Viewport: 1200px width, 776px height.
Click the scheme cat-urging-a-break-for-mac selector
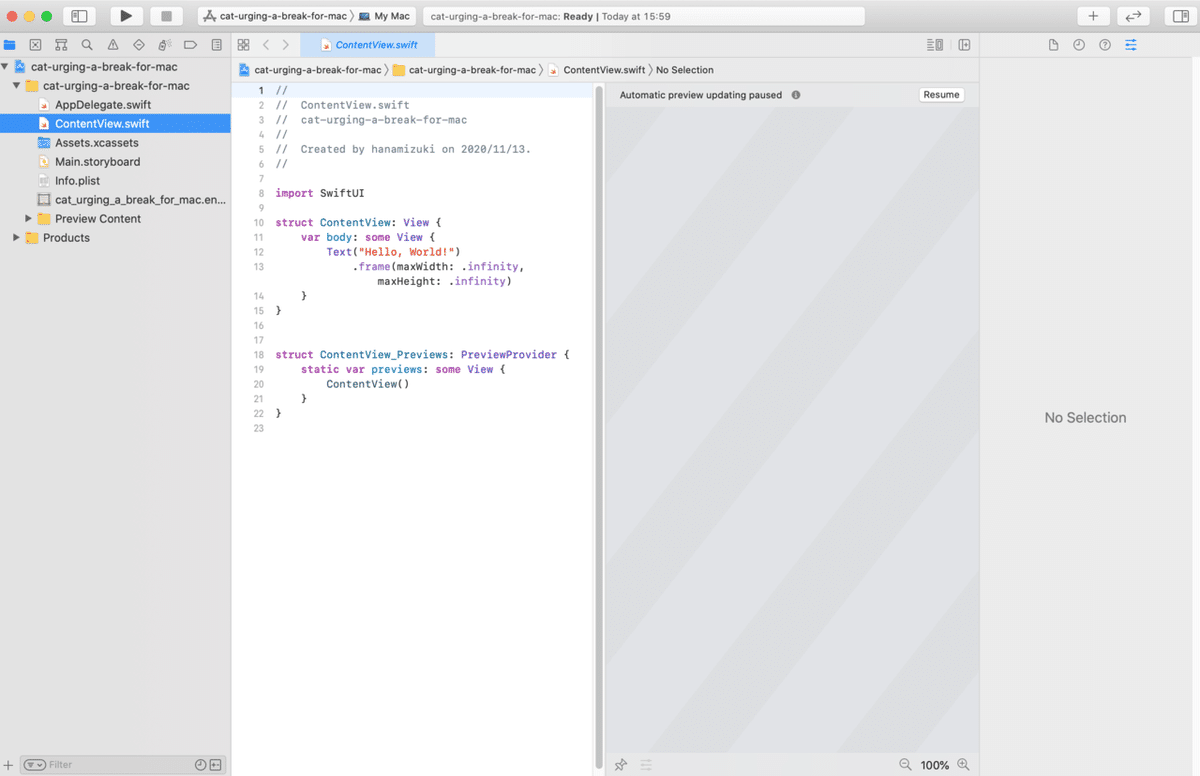276,16
